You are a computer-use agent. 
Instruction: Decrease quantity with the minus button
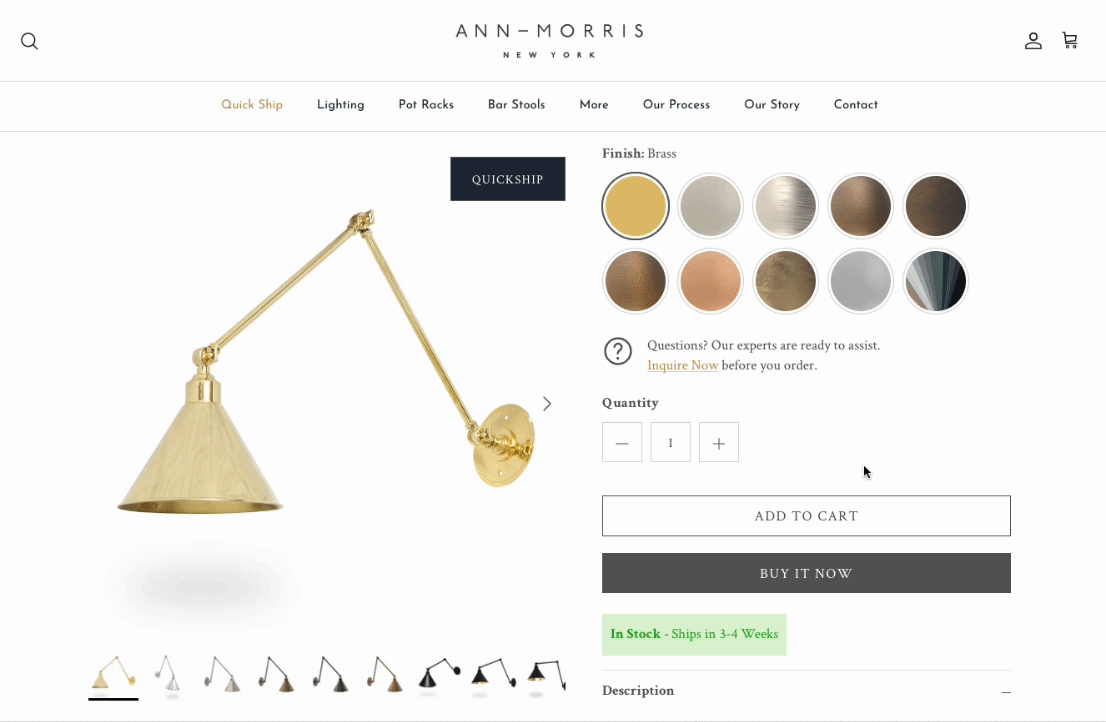622,443
